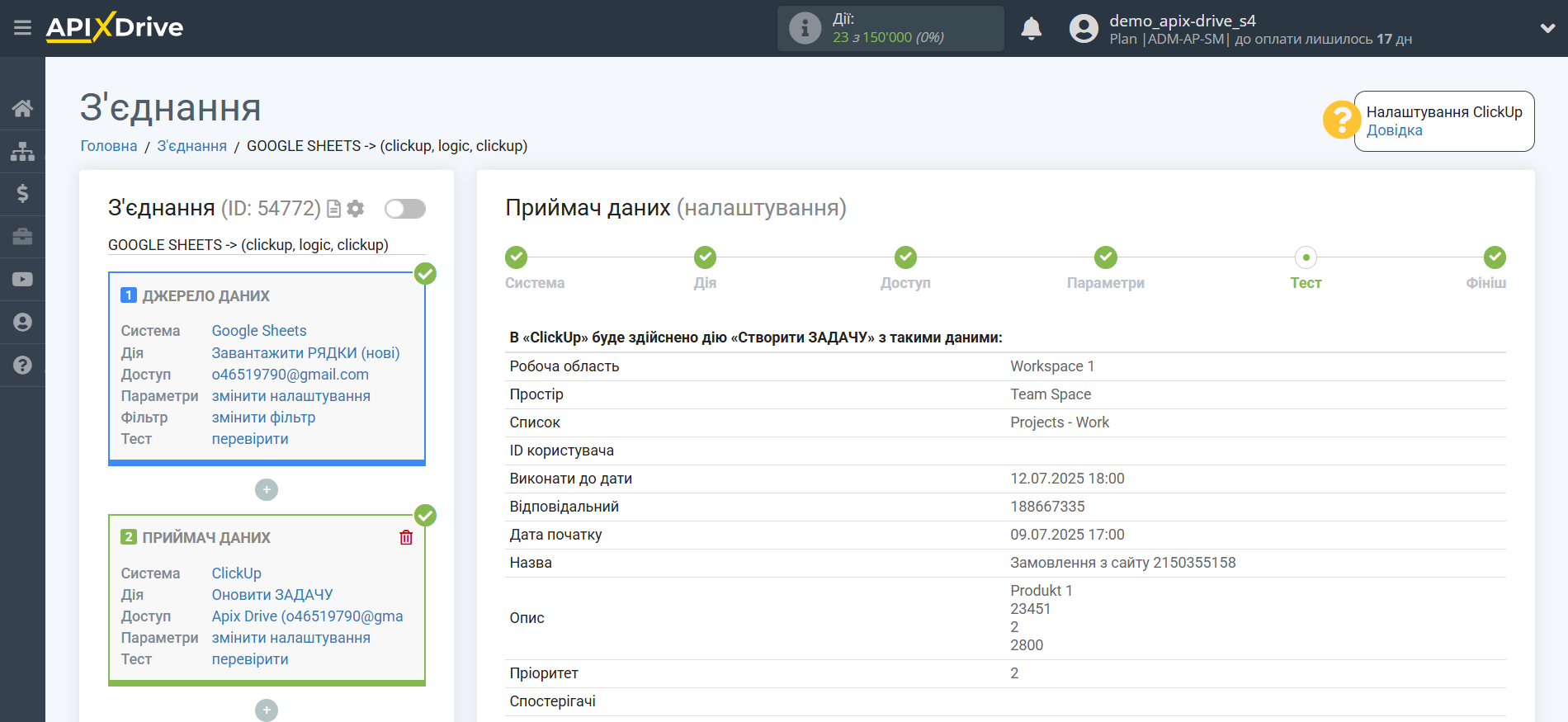
Task: Open the YouTube video sidebar icon
Action: (x=22, y=280)
